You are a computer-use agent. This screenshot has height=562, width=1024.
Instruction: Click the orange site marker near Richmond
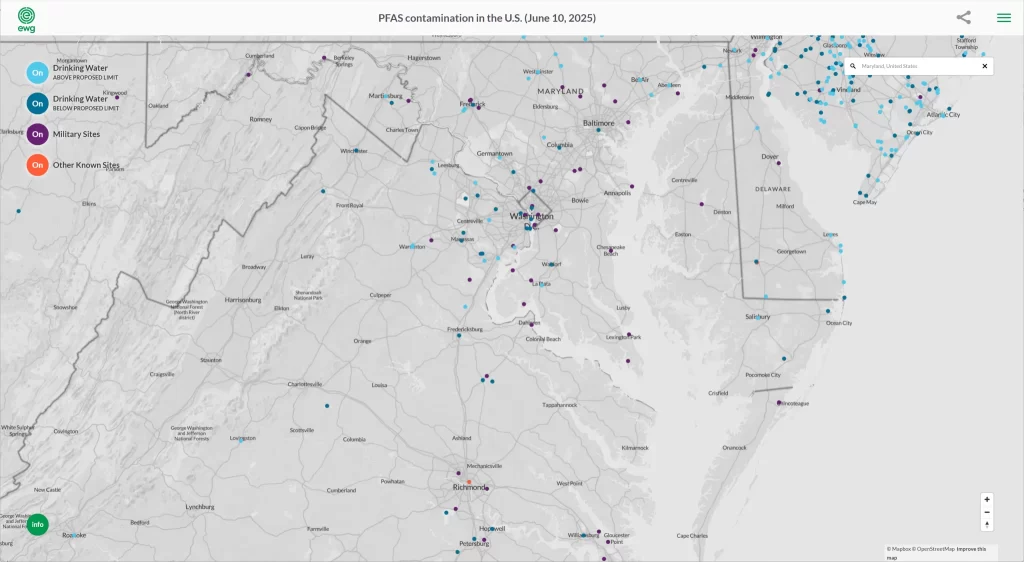point(469,482)
